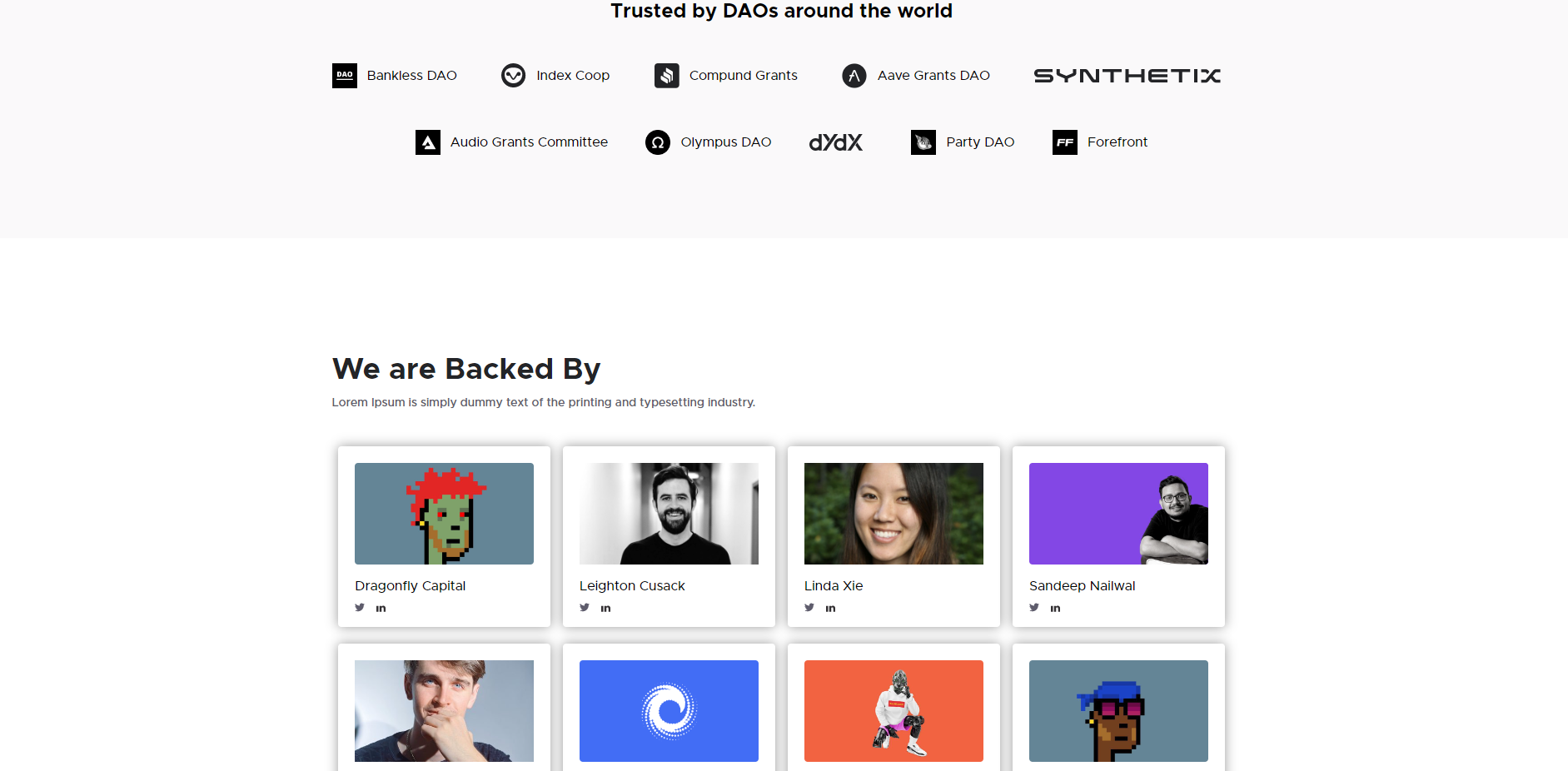The width and height of the screenshot is (1568, 771).
Task: Select the Dragonfly Capital pixel avatar image
Action: coord(444,514)
